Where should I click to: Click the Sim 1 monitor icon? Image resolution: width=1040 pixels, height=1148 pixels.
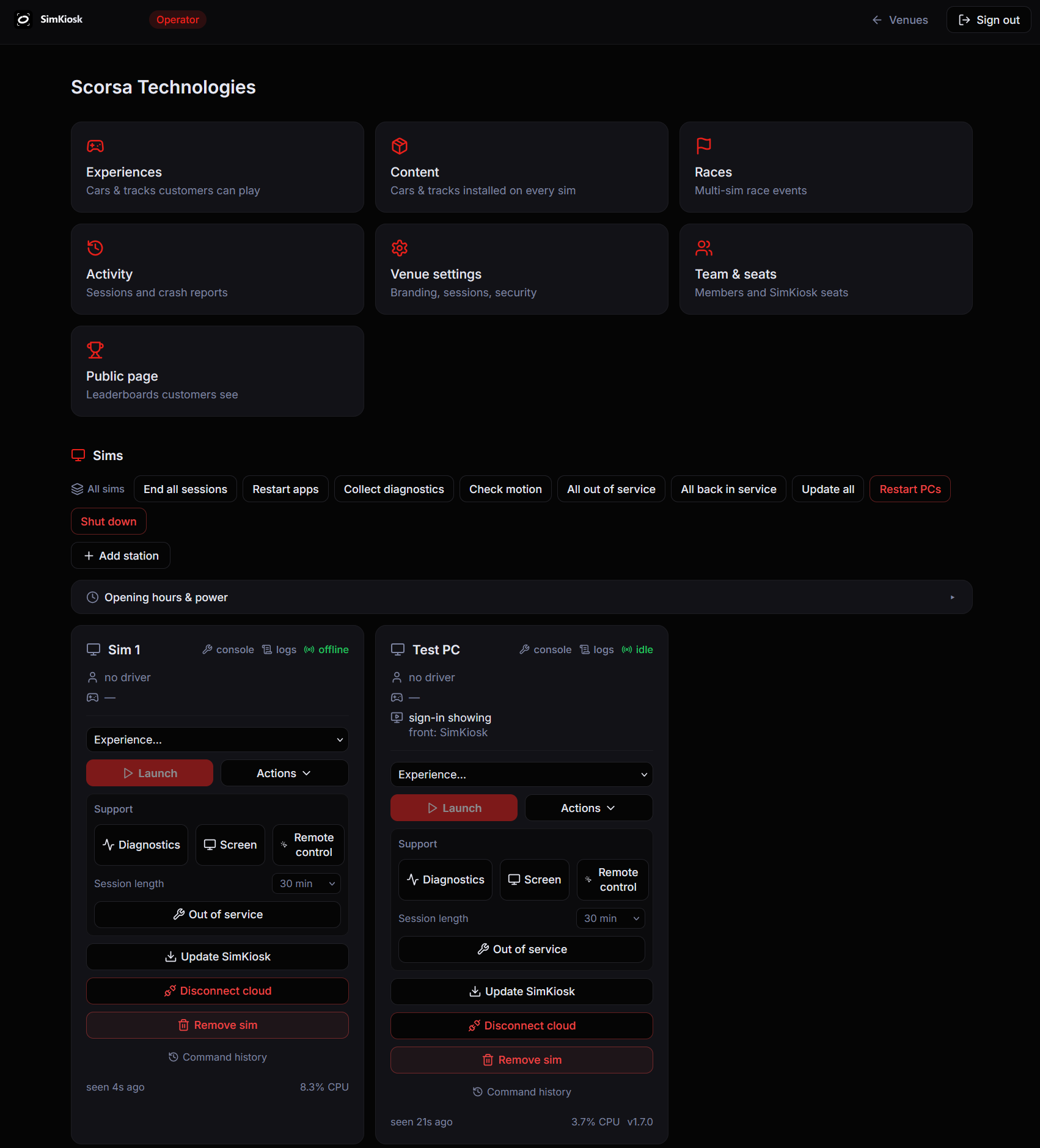click(x=93, y=649)
